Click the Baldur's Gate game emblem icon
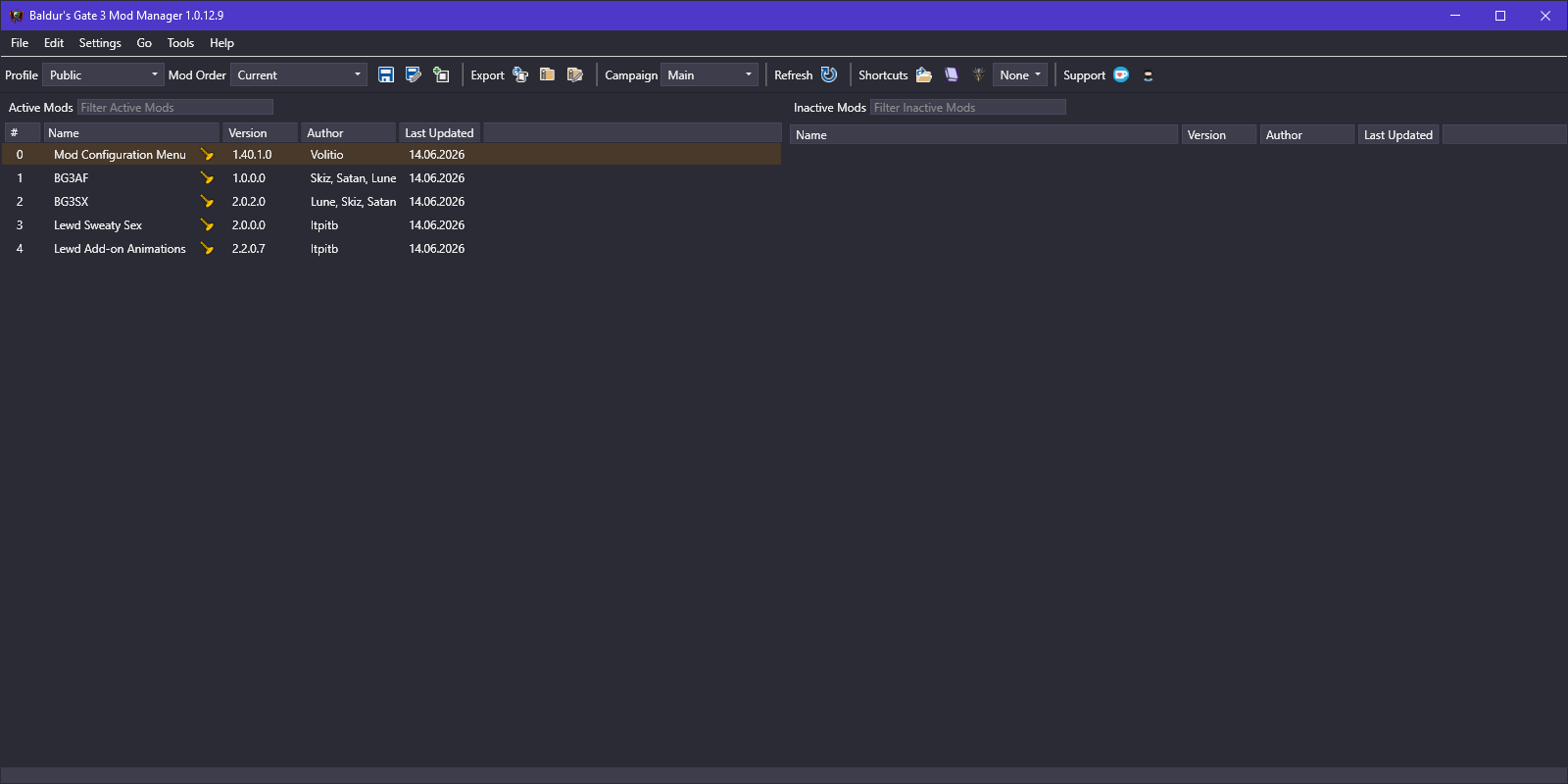The width and height of the screenshot is (1568, 784). point(978,74)
